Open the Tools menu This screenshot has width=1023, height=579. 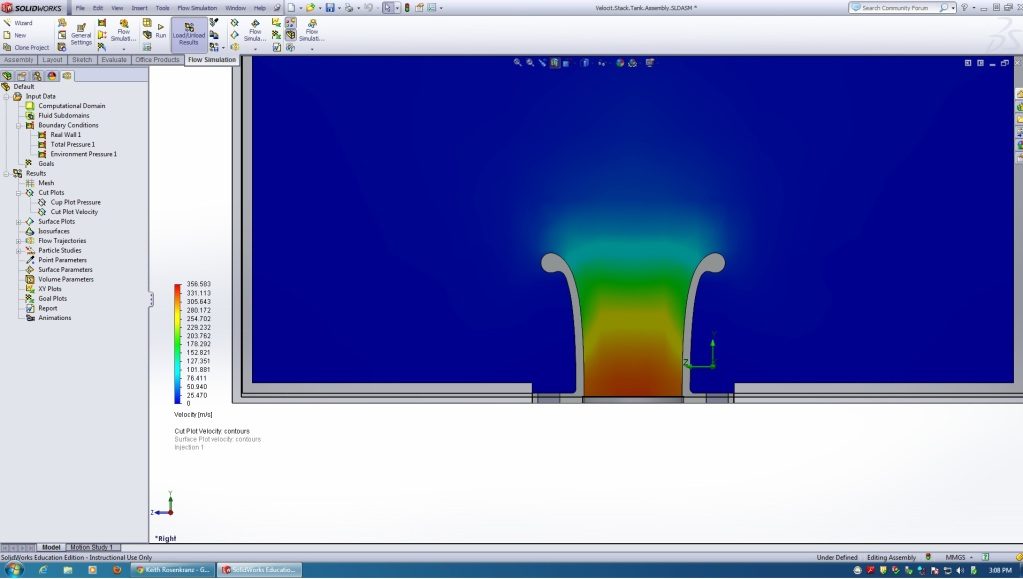pyautogui.click(x=162, y=8)
